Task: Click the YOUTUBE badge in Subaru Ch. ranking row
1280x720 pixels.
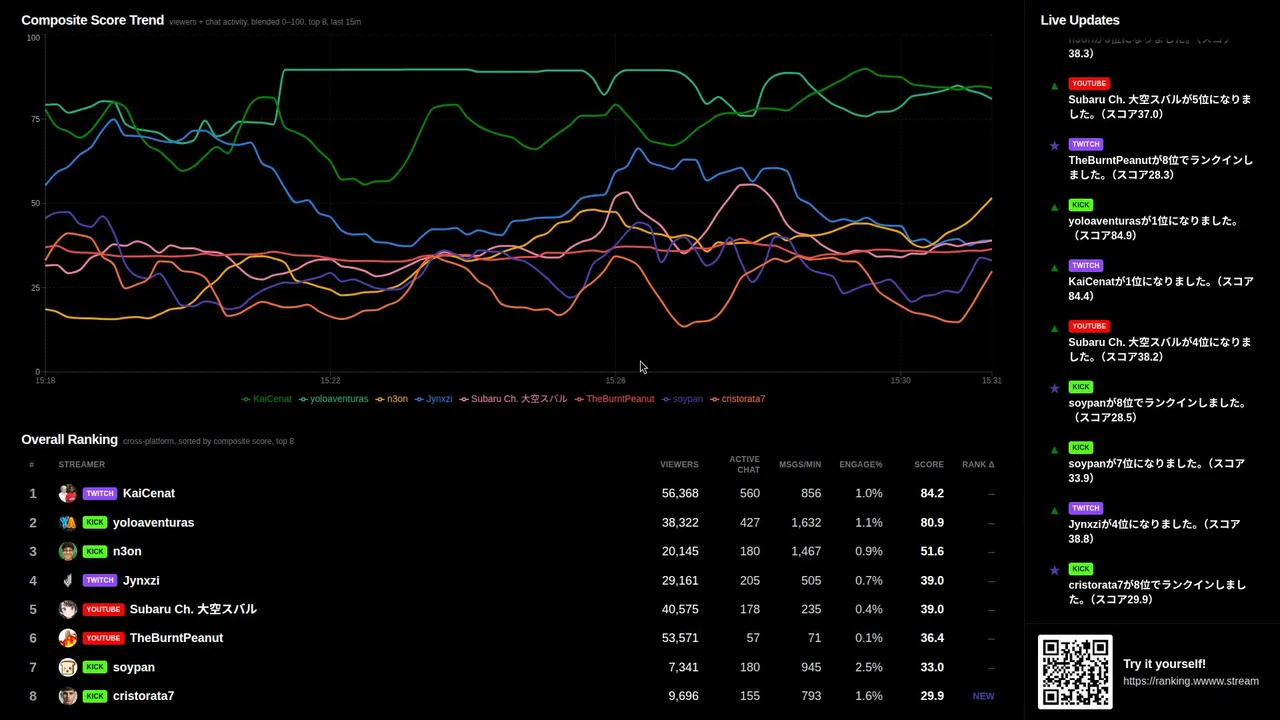Action: point(103,609)
